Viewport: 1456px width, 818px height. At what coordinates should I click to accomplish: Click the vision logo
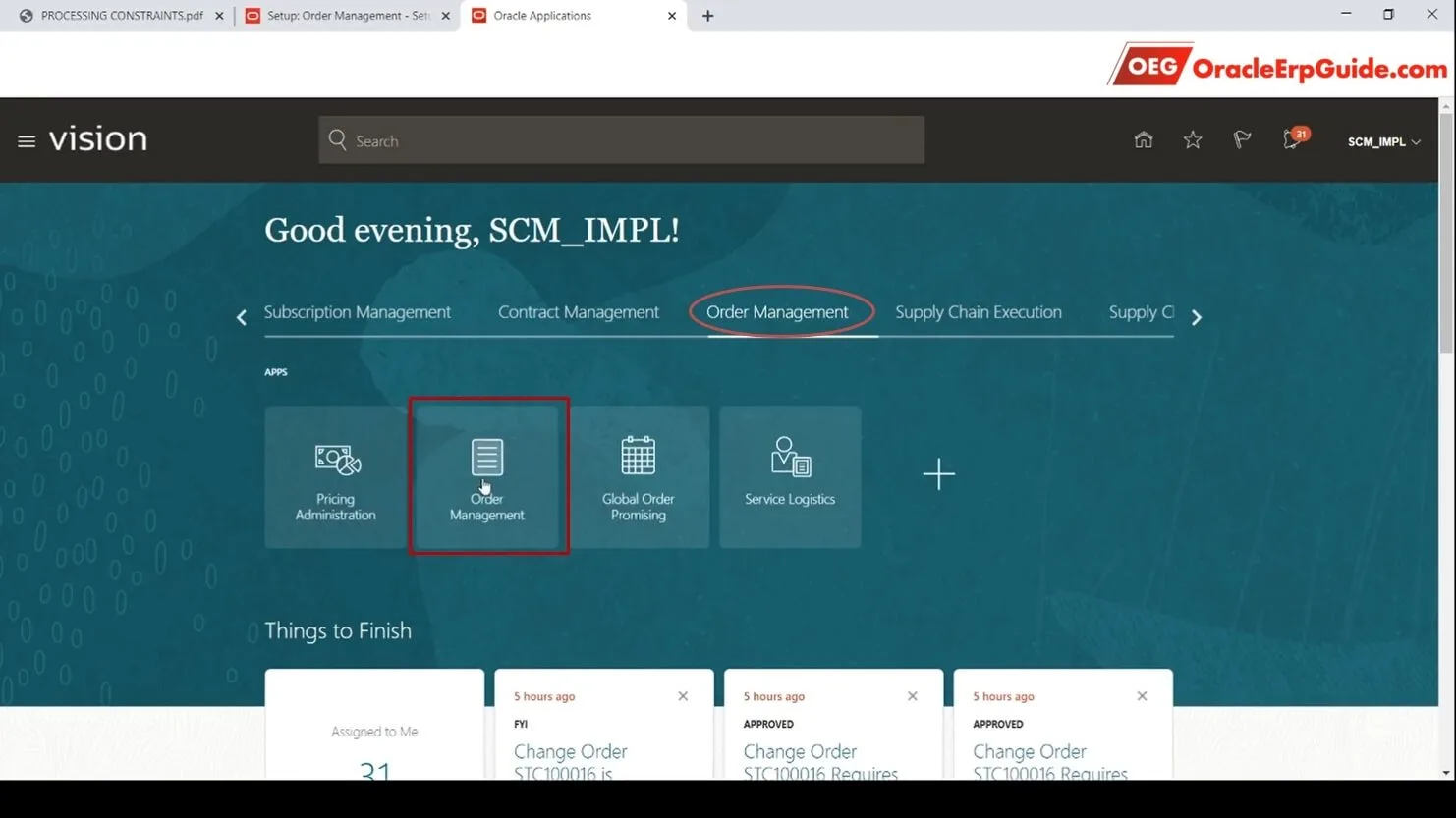pyautogui.click(x=98, y=139)
